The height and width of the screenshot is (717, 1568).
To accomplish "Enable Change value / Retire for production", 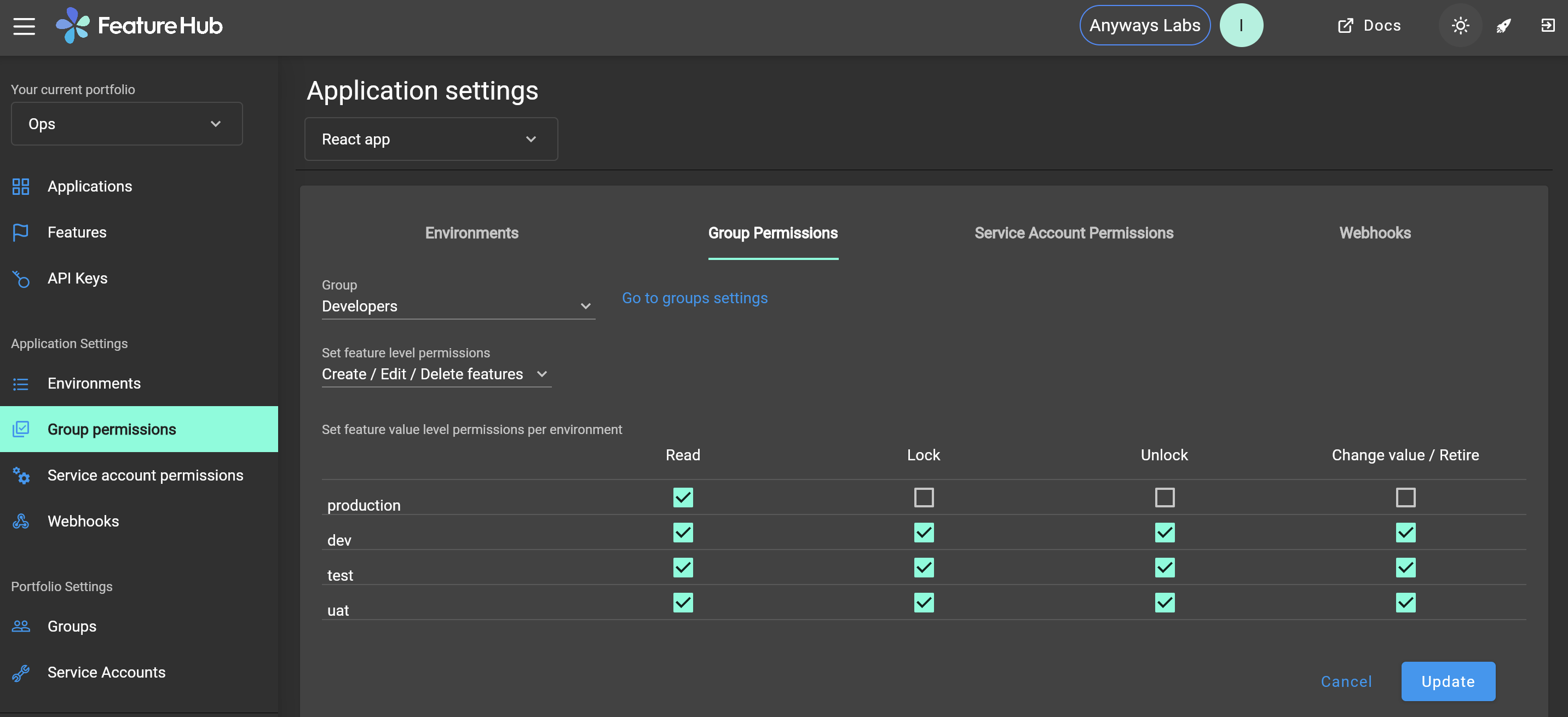I will 1405,498.
